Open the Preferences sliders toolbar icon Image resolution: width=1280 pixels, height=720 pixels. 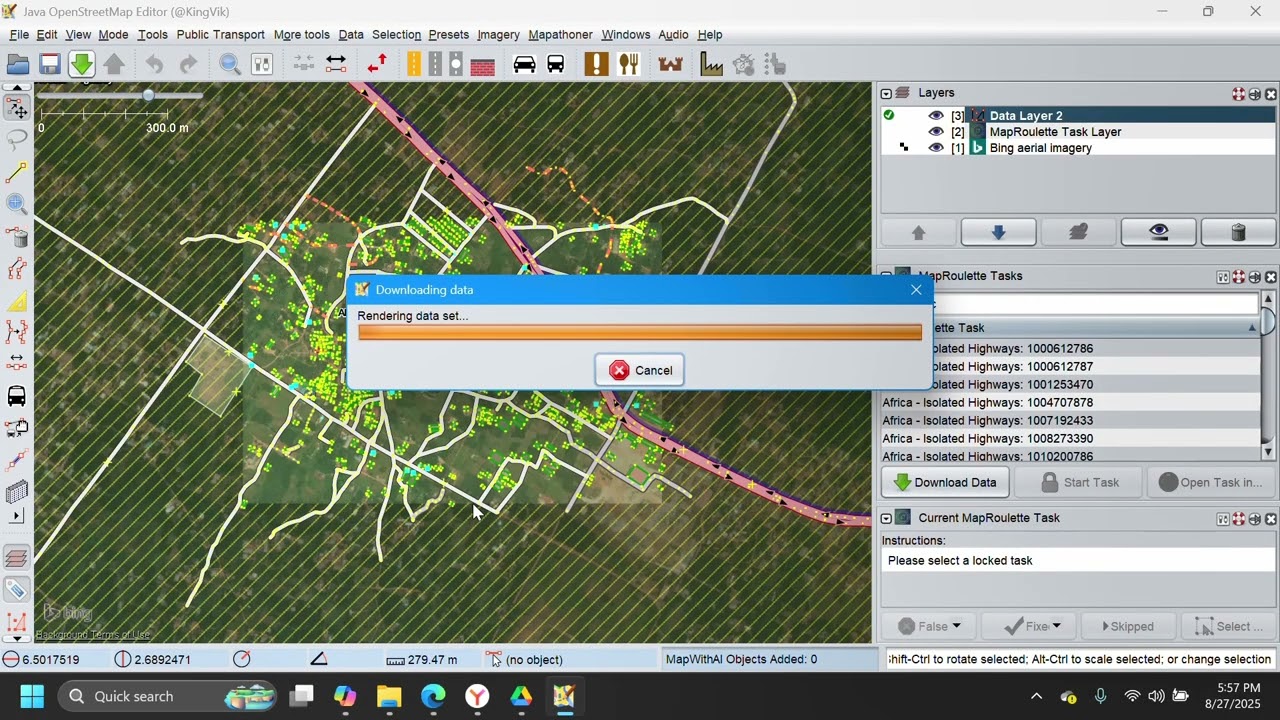pyautogui.click(x=262, y=64)
